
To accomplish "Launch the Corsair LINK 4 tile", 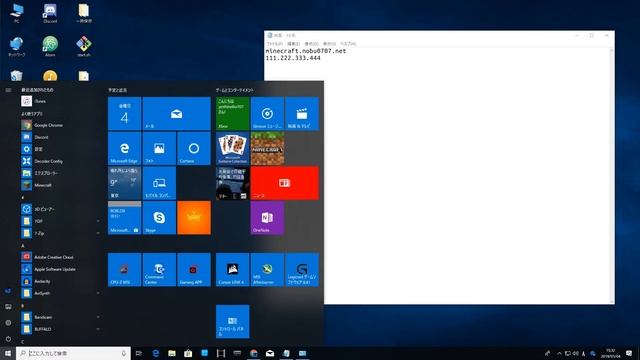I will [233, 270].
